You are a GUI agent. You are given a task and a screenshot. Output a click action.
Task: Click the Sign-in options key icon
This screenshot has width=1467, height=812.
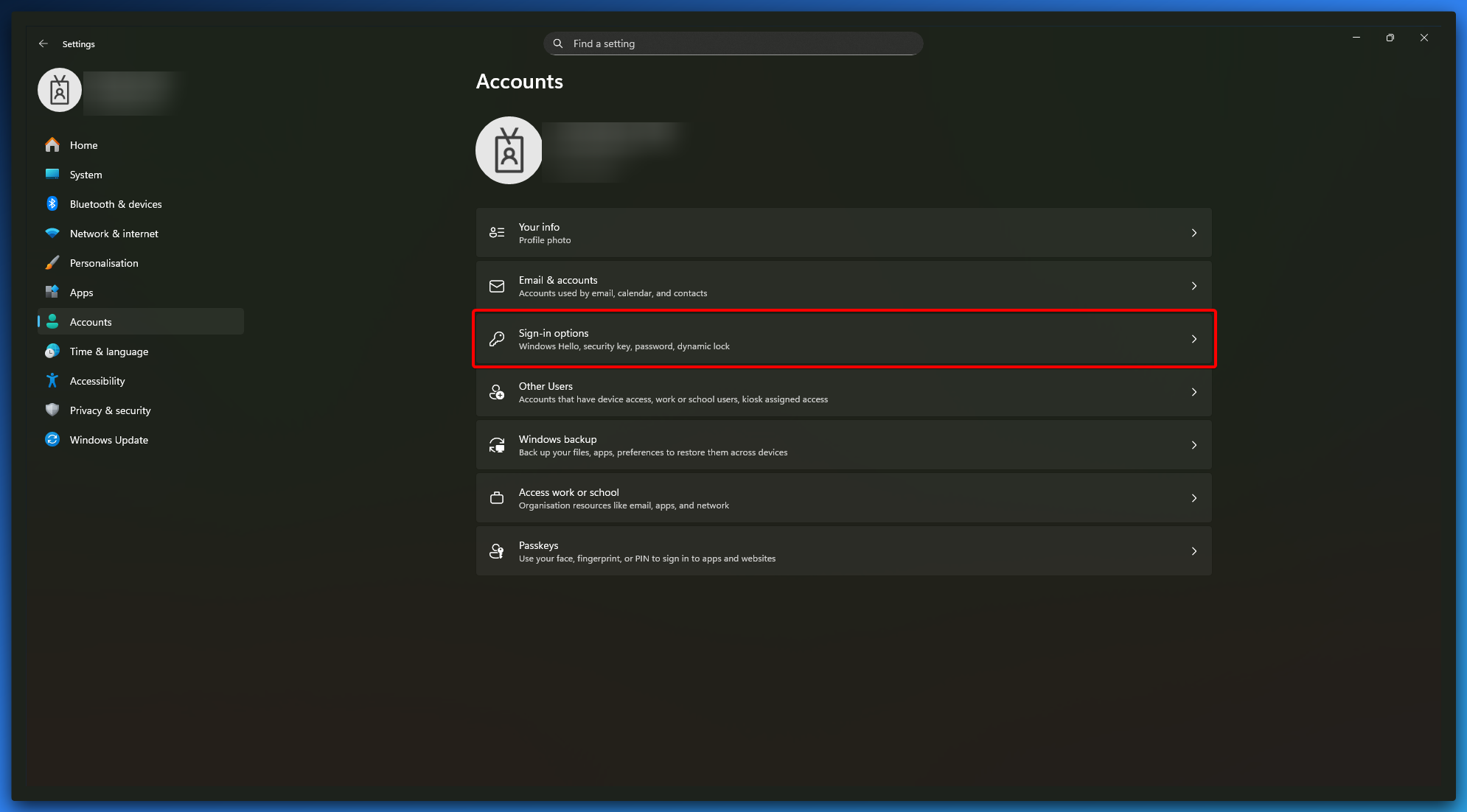pos(497,340)
